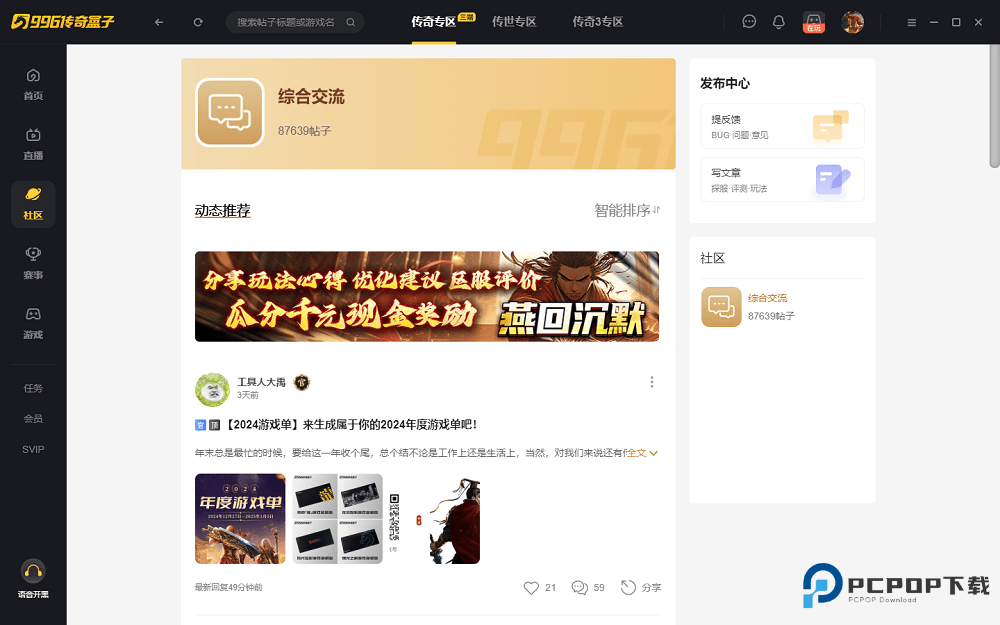Switch to the 传奇3专区 tab
The height and width of the screenshot is (625, 1000).
point(598,22)
